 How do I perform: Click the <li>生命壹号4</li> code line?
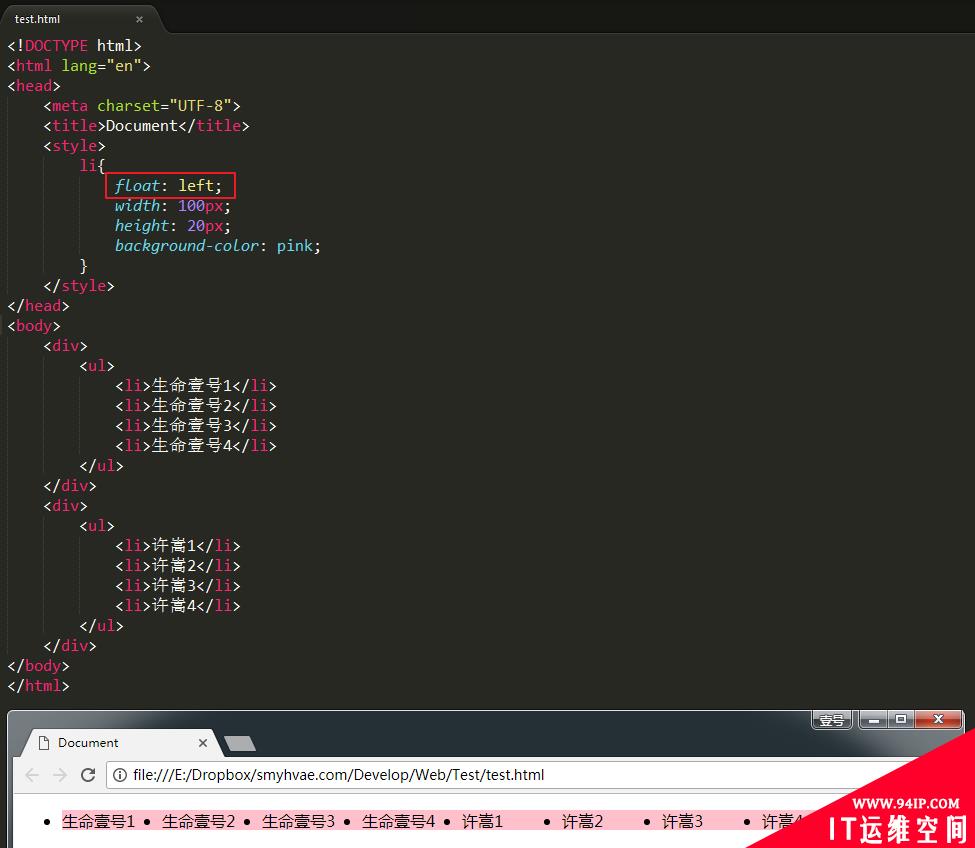coord(196,445)
